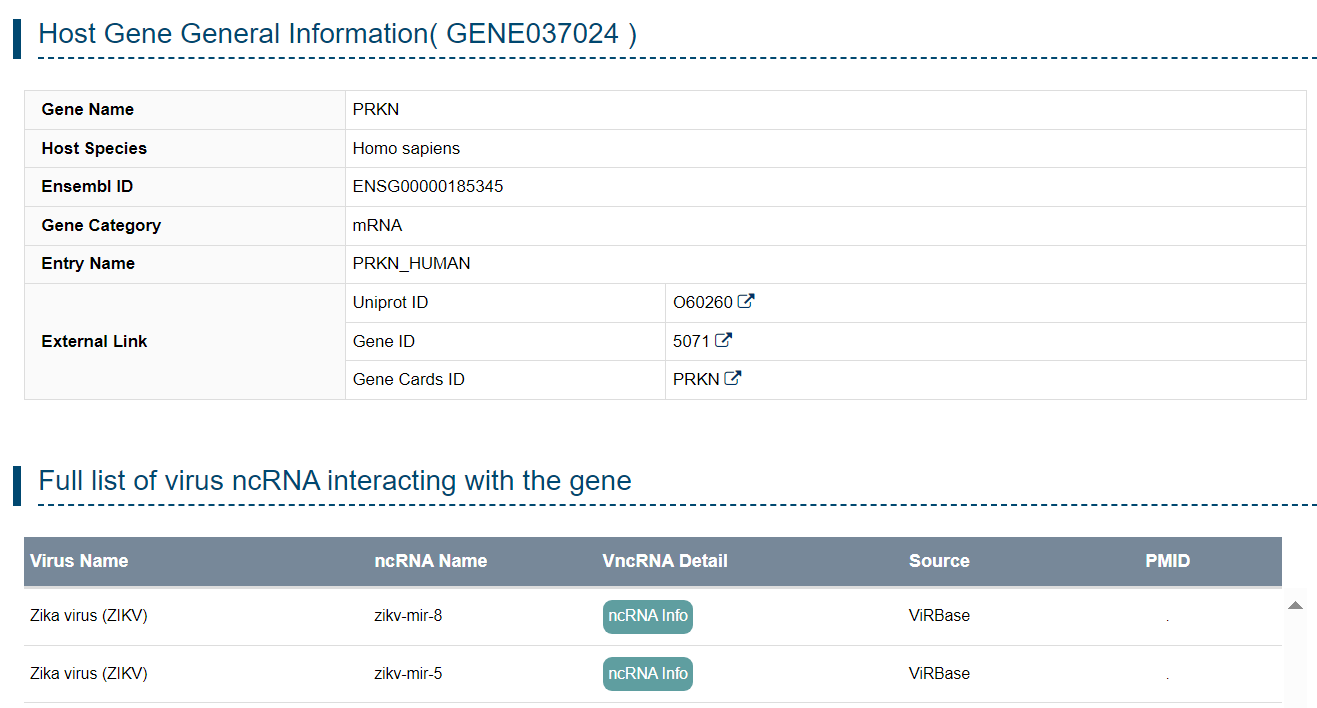Open ncRNA Info for zikv-mir-5
The width and height of the screenshot is (1317, 708).
pos(647,674)
